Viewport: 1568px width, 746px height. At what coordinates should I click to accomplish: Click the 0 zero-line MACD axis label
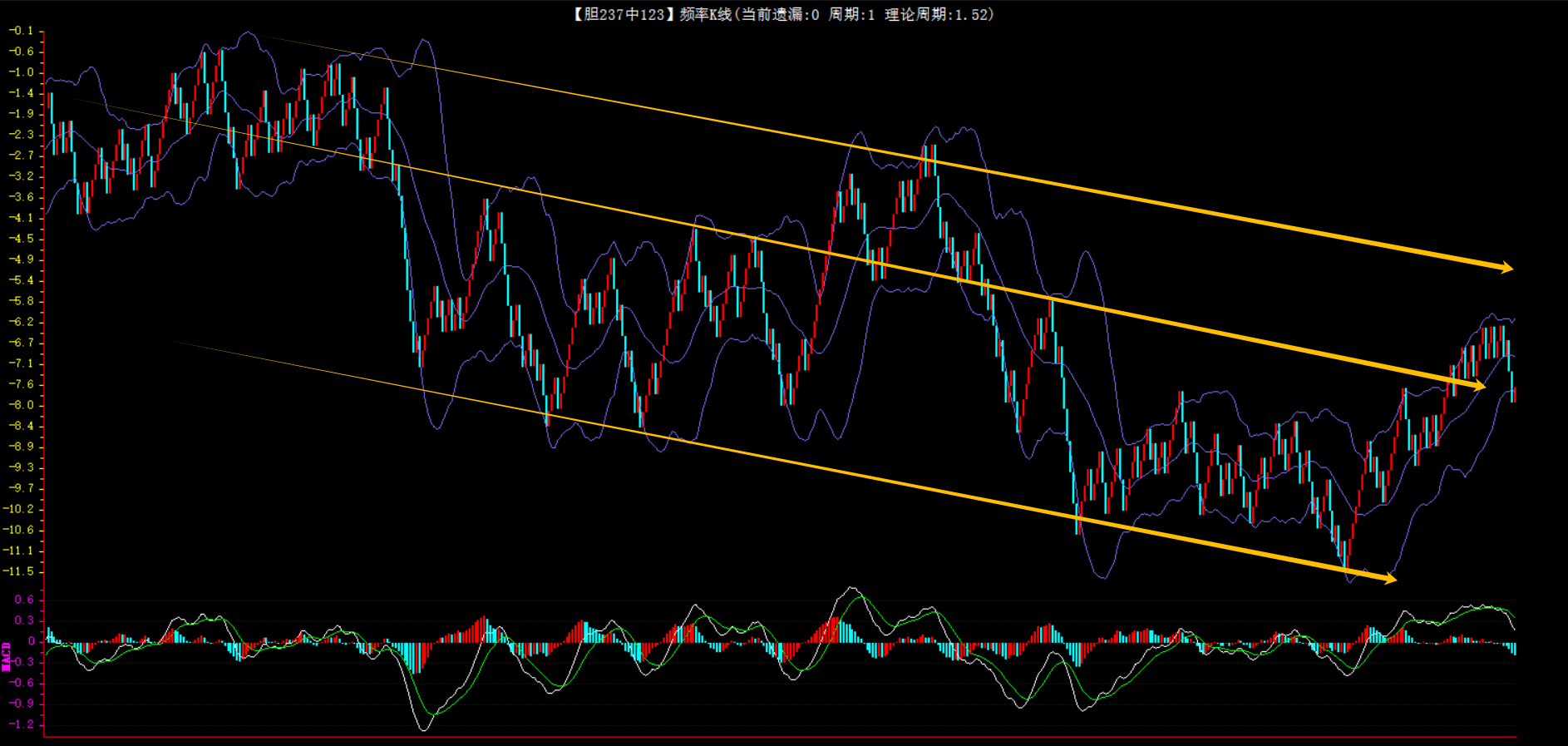(31, 641)
